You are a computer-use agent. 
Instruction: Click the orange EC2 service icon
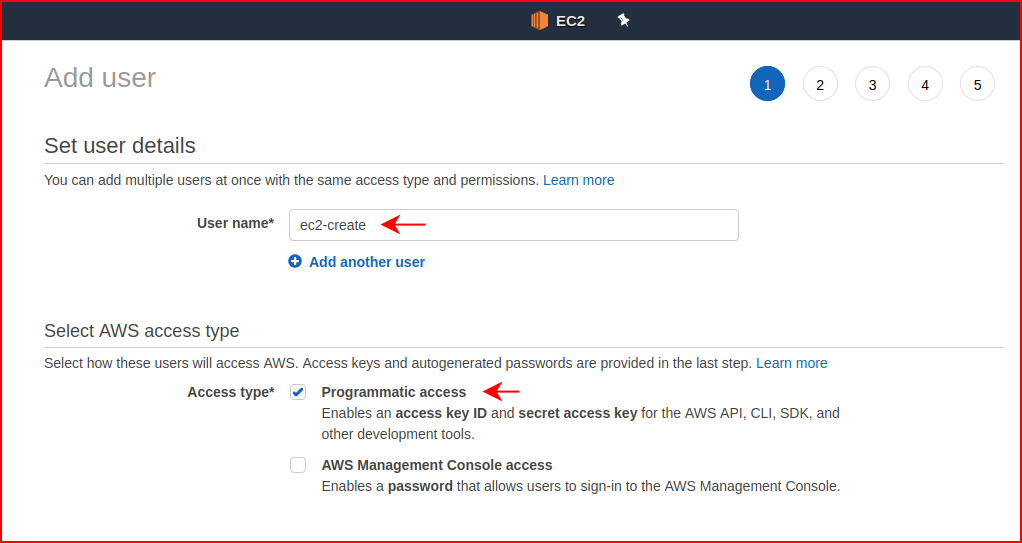(539, 21)
